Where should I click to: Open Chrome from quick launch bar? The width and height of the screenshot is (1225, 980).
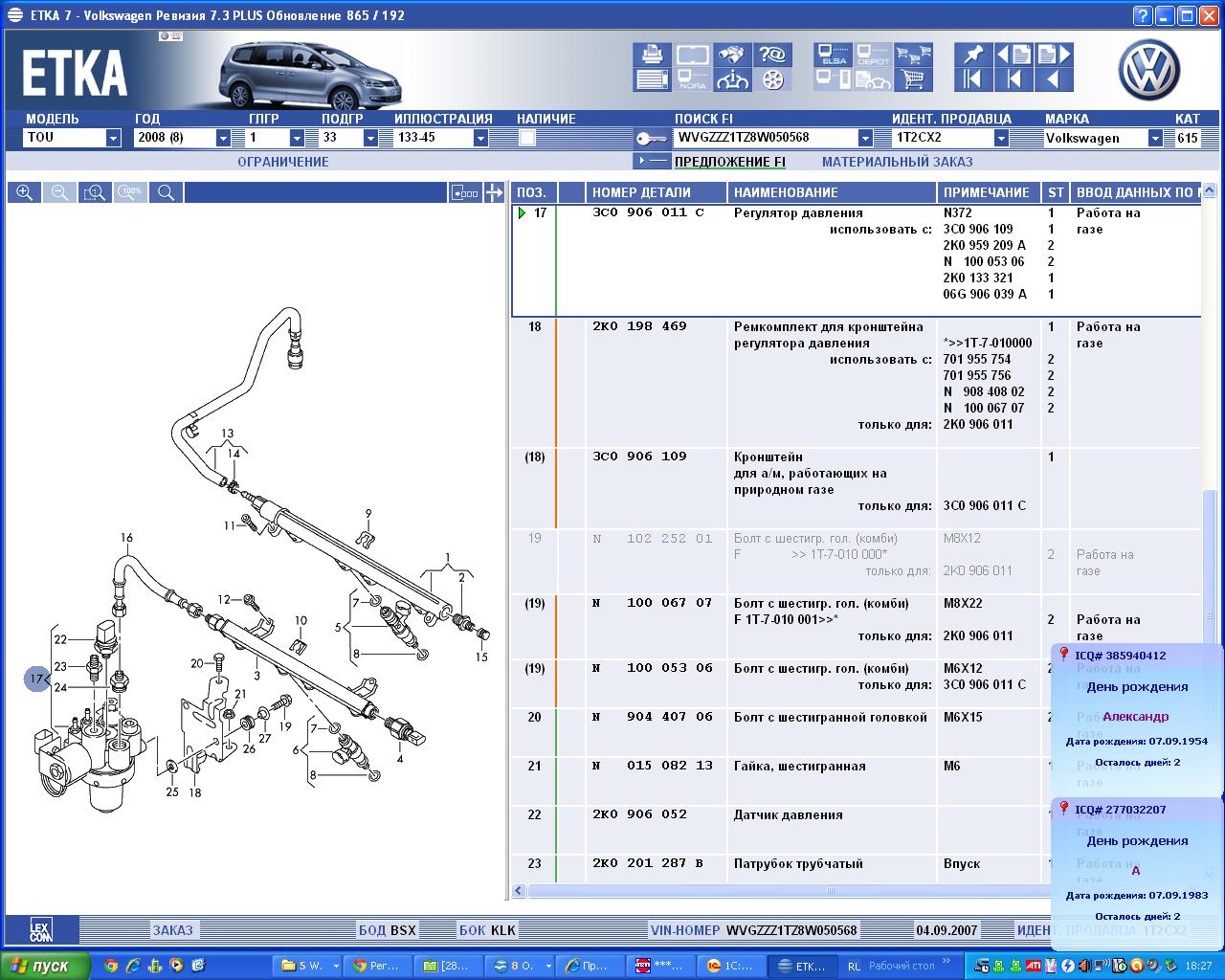(x=111, y=966)
